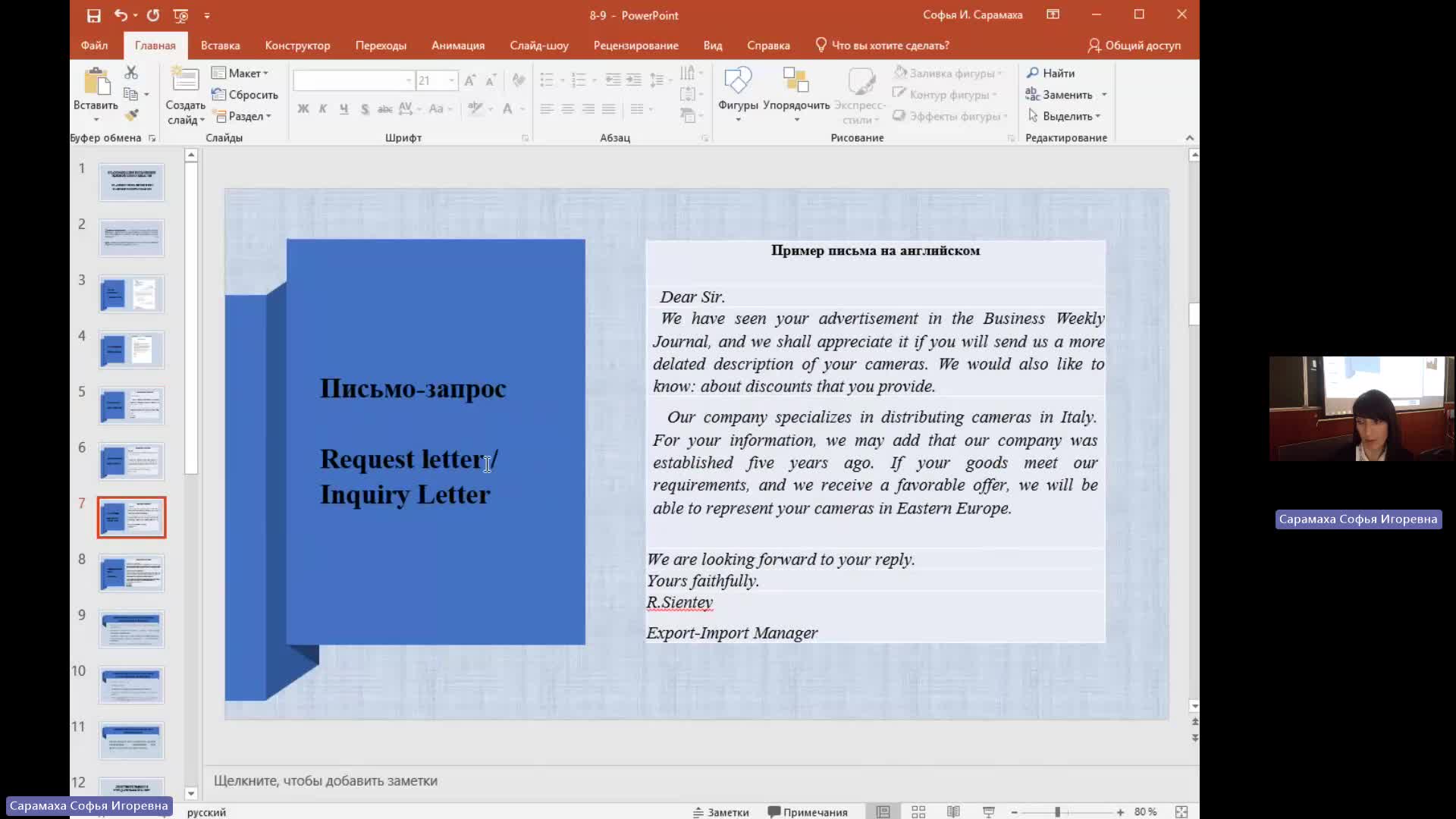Click the zoom out minus button
The width and height of the screenshot is (1456, 819).
pos(1014,811)
